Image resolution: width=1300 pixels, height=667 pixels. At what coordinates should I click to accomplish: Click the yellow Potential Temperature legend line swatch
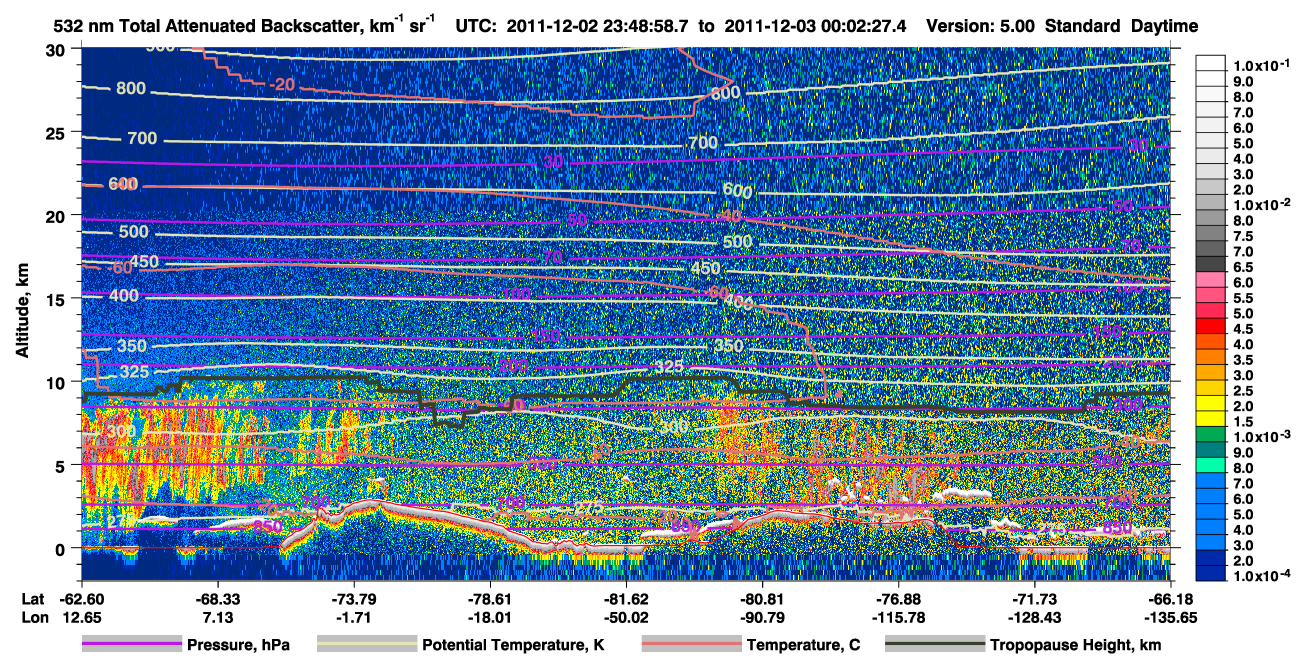pos(366,645)
